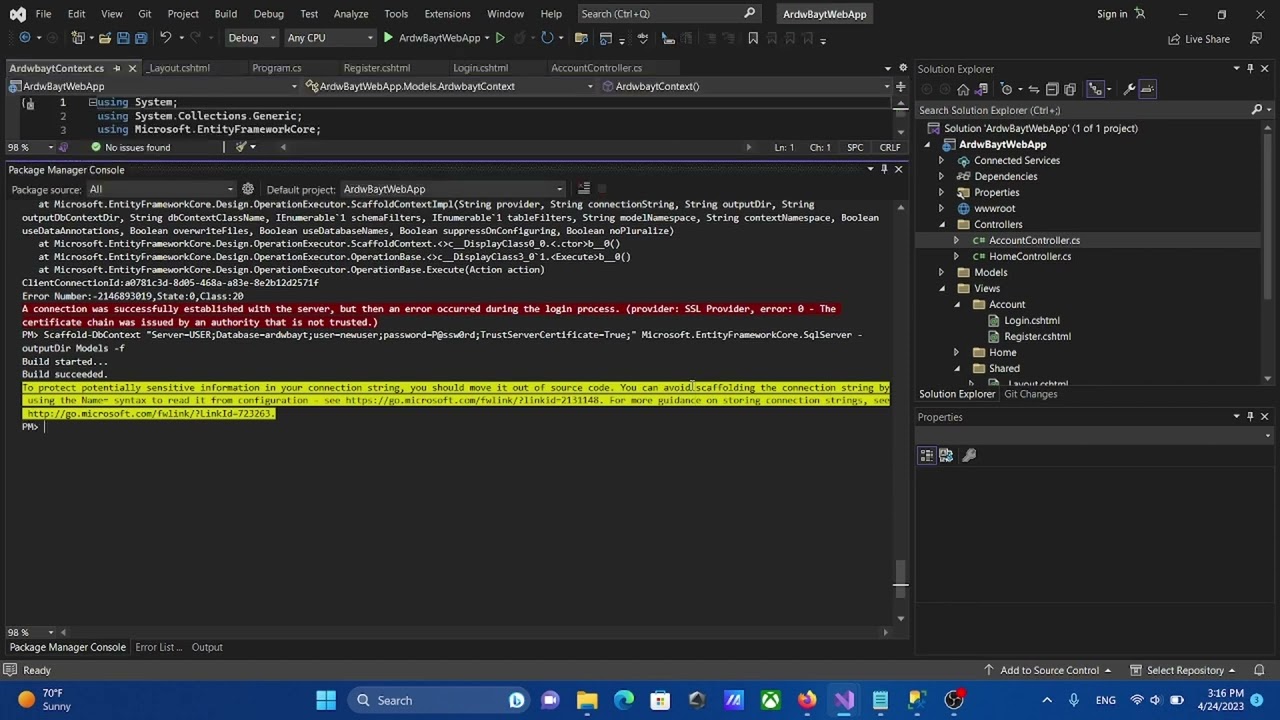1280x720 pixels.
Task: Expand the Connected Services node
Action: [x=941, y=160]
